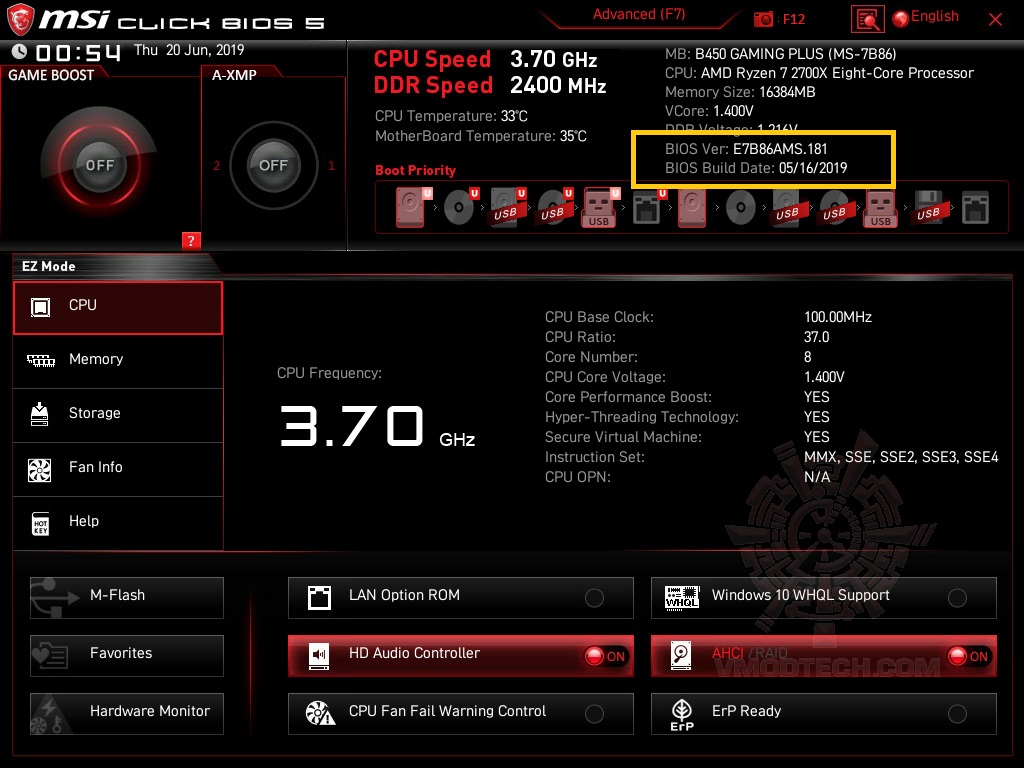The image size is (1024, 768).
Task: Open the Hardware Monitor
Action: (x=127, y=714)
